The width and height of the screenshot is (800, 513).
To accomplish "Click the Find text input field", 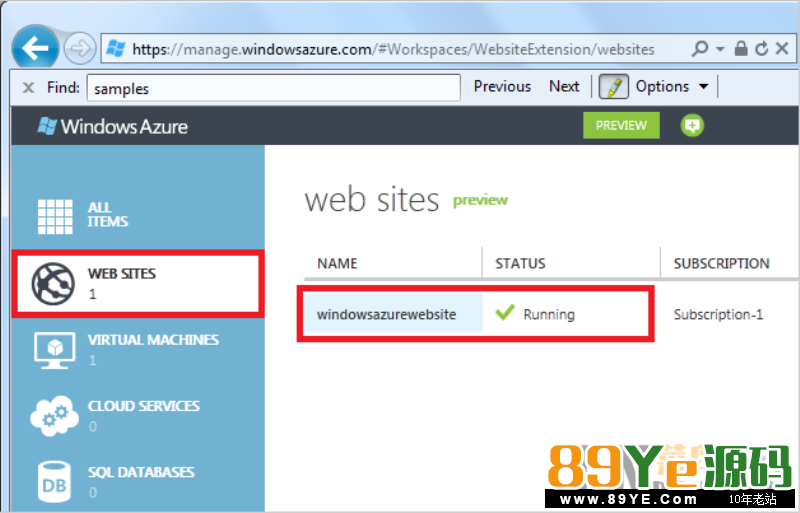I will 273,88.
